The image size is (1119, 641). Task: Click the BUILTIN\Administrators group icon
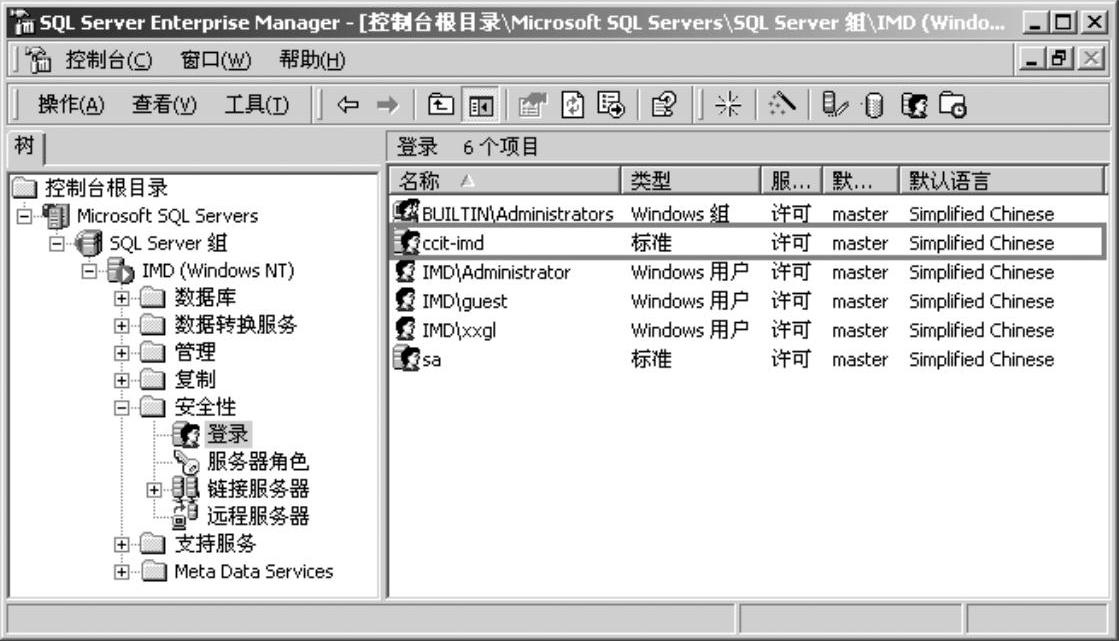pos(407,212)
